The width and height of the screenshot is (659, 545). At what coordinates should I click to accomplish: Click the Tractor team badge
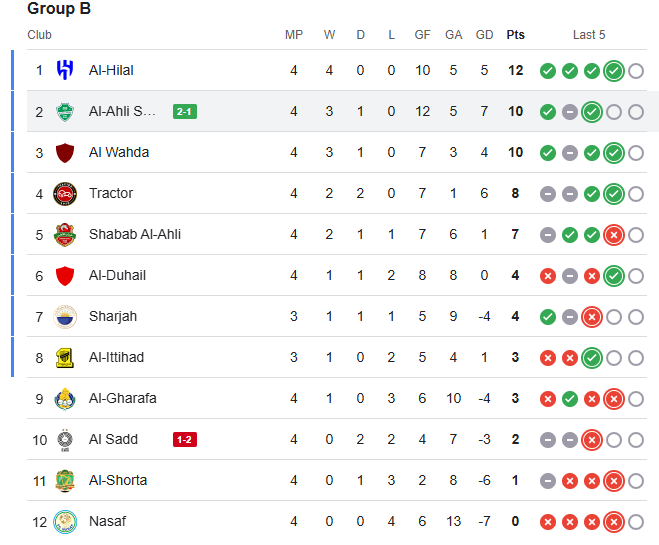click(x=65, y=194)
